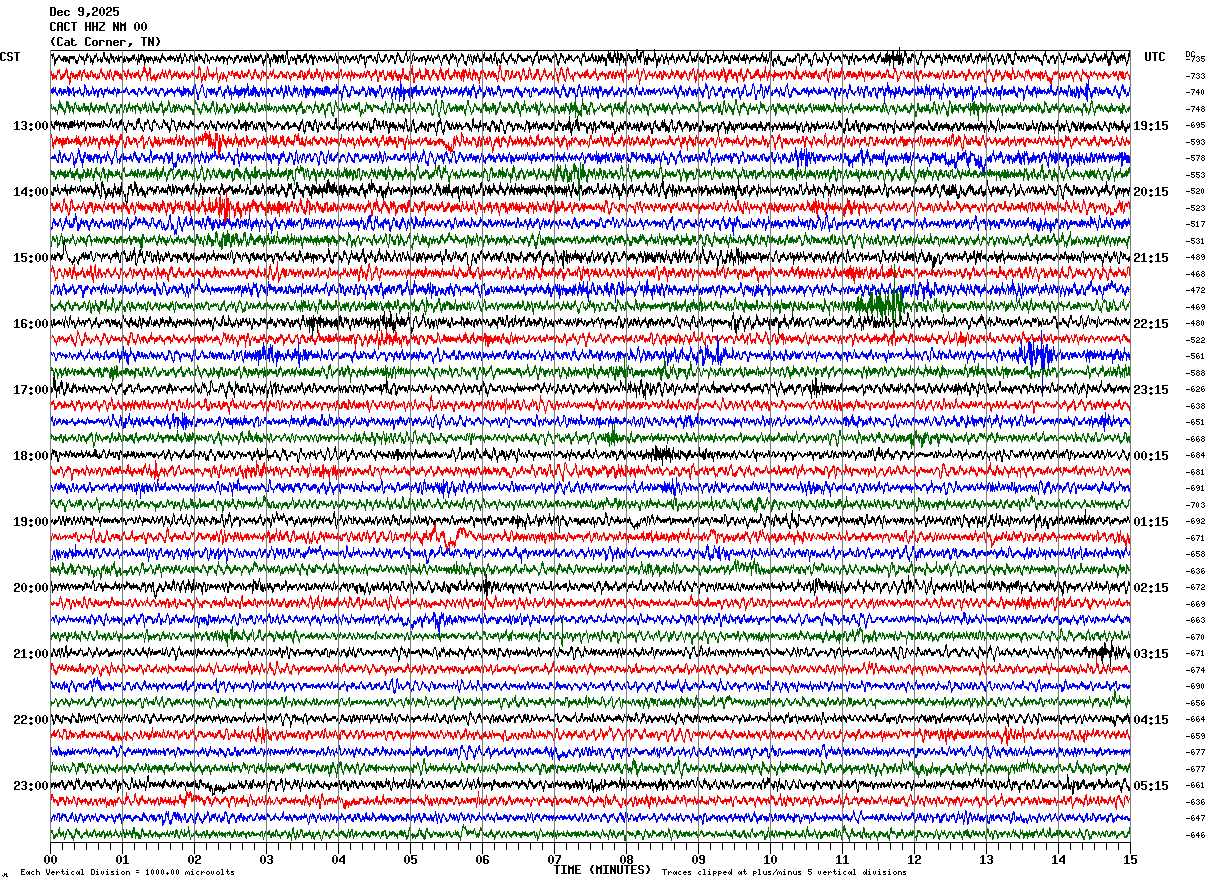Click the DC offset value -661
Image resolution: width=1210 pixels, height=886 pixels.
point(1195,785)
